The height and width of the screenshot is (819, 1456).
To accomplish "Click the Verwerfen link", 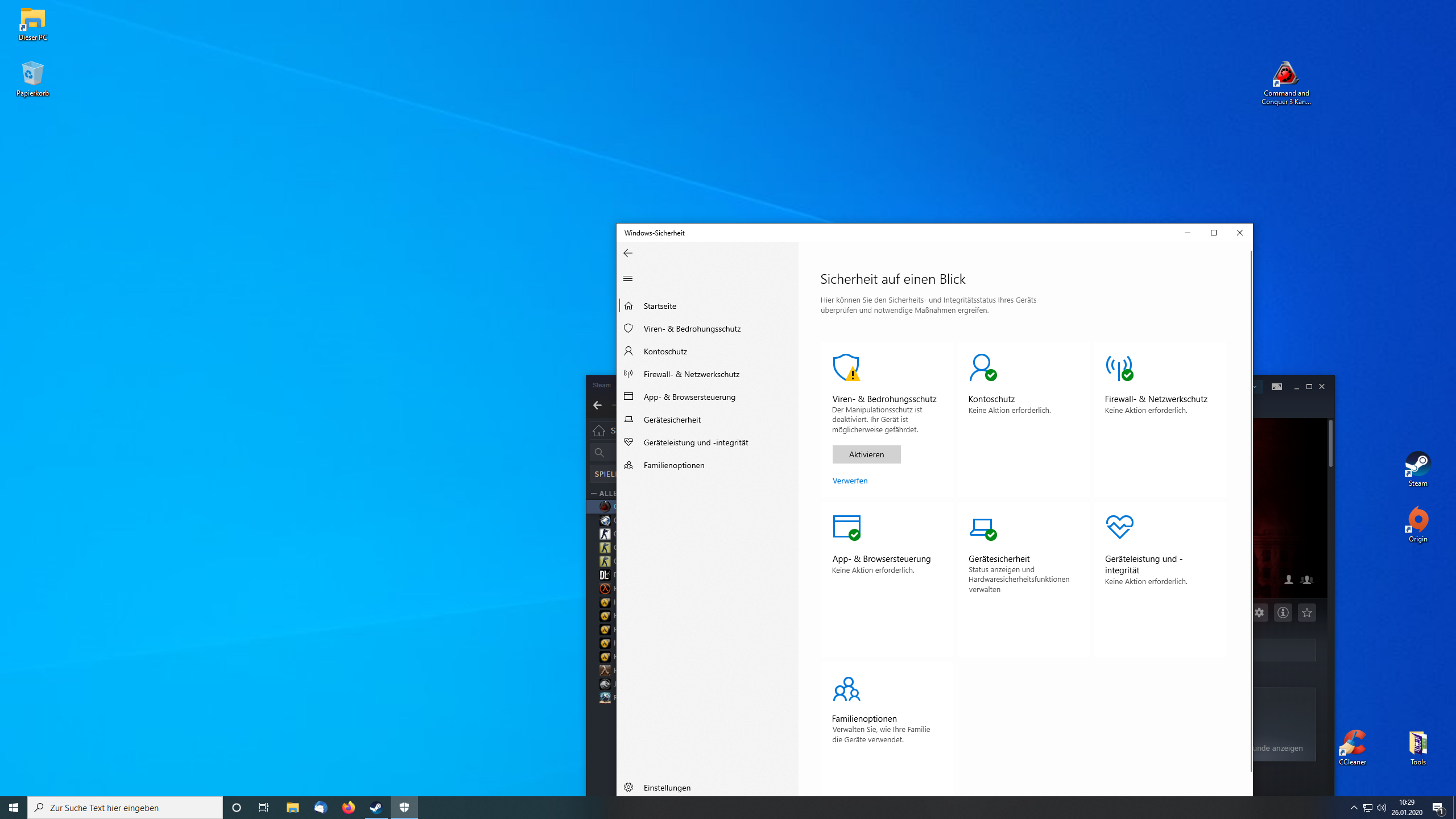I will (x=850, y=481).
